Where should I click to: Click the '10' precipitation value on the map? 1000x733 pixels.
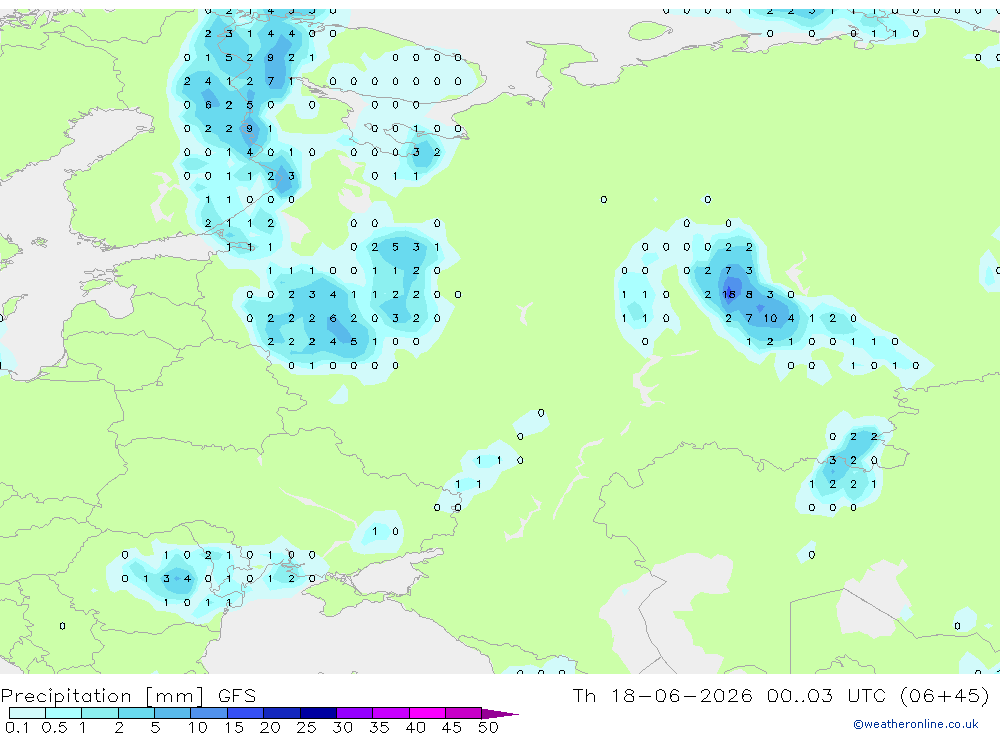point(770,318)
